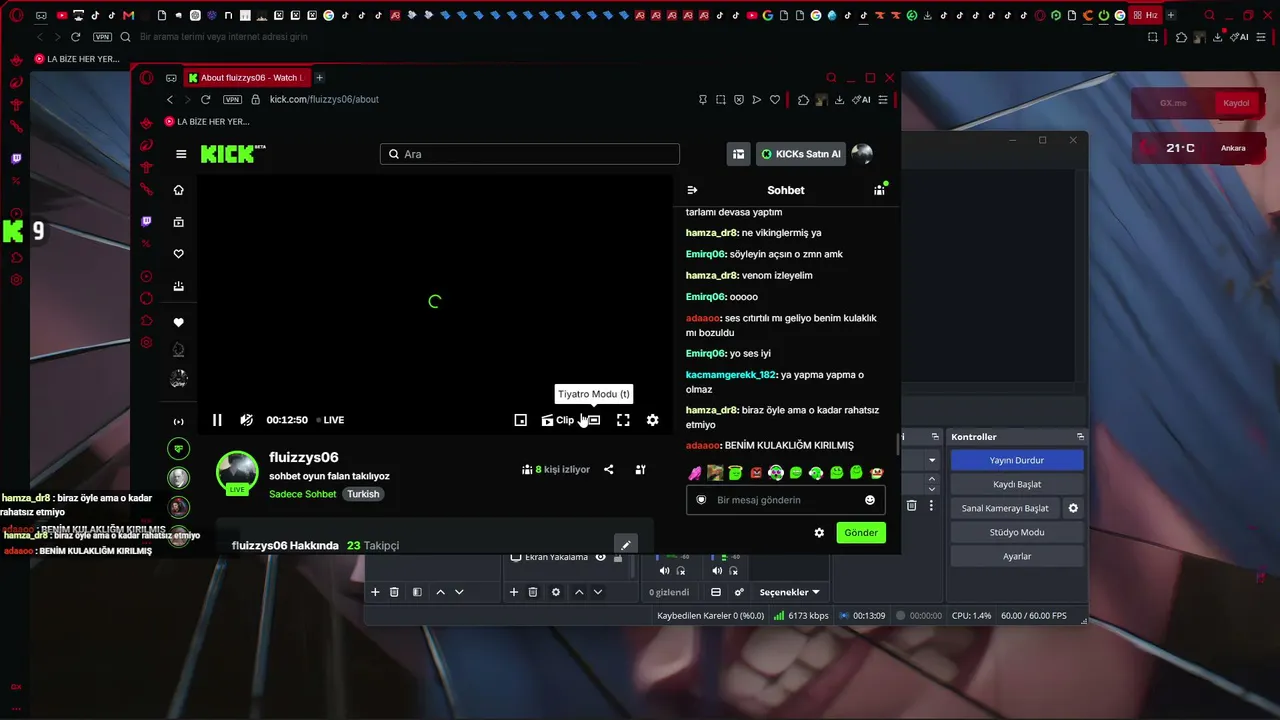Toggle the Ekran Yakalama source lock
This screenshot has height=720, width=1280.
point(618,557)
